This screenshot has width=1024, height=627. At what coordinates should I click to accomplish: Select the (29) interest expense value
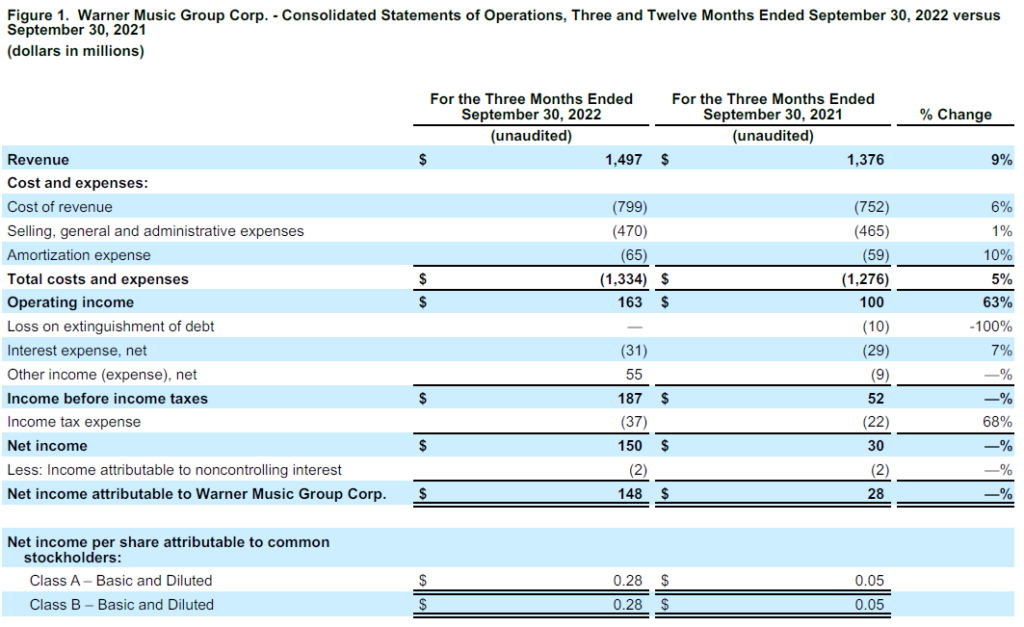[876, 351]
